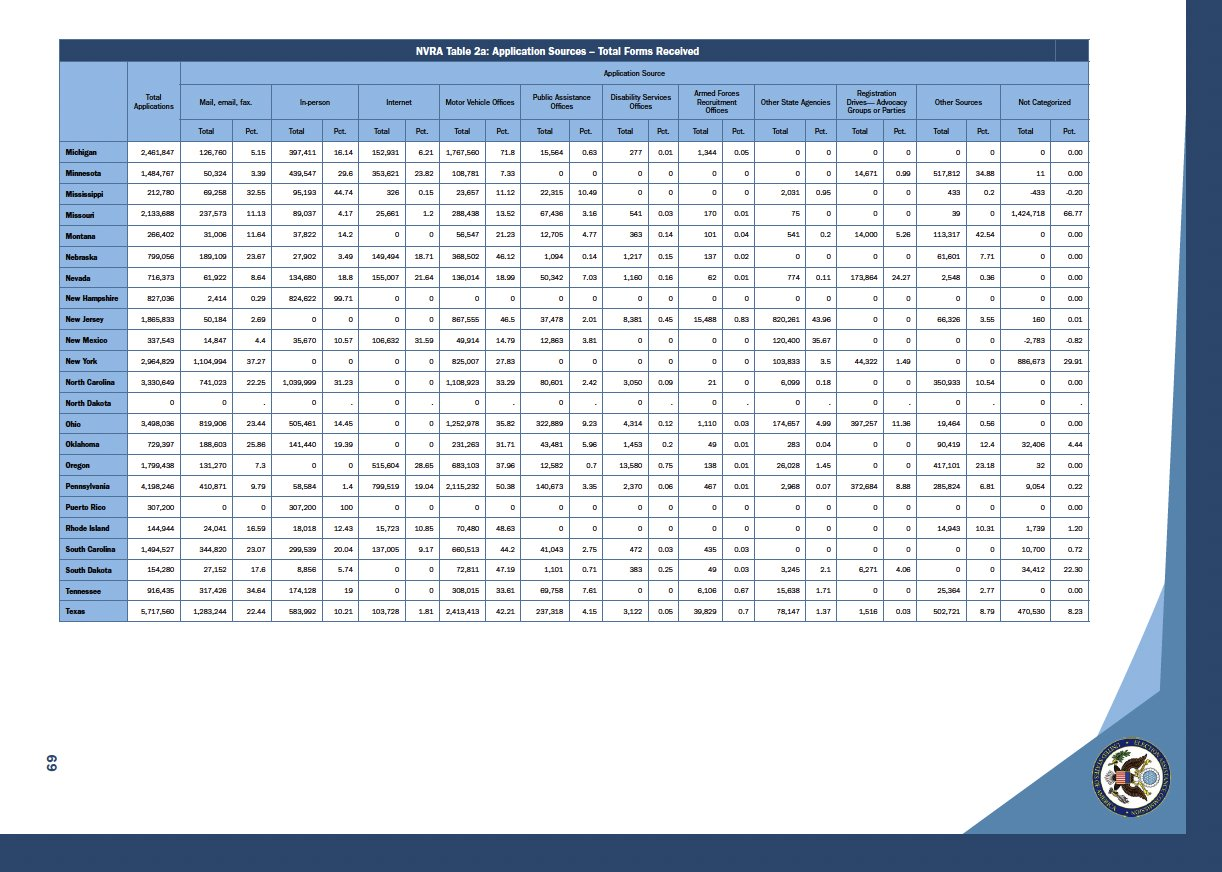Screen dimensions: 1222x872
Task: Select the Application Source header cell
Action: 632,73
